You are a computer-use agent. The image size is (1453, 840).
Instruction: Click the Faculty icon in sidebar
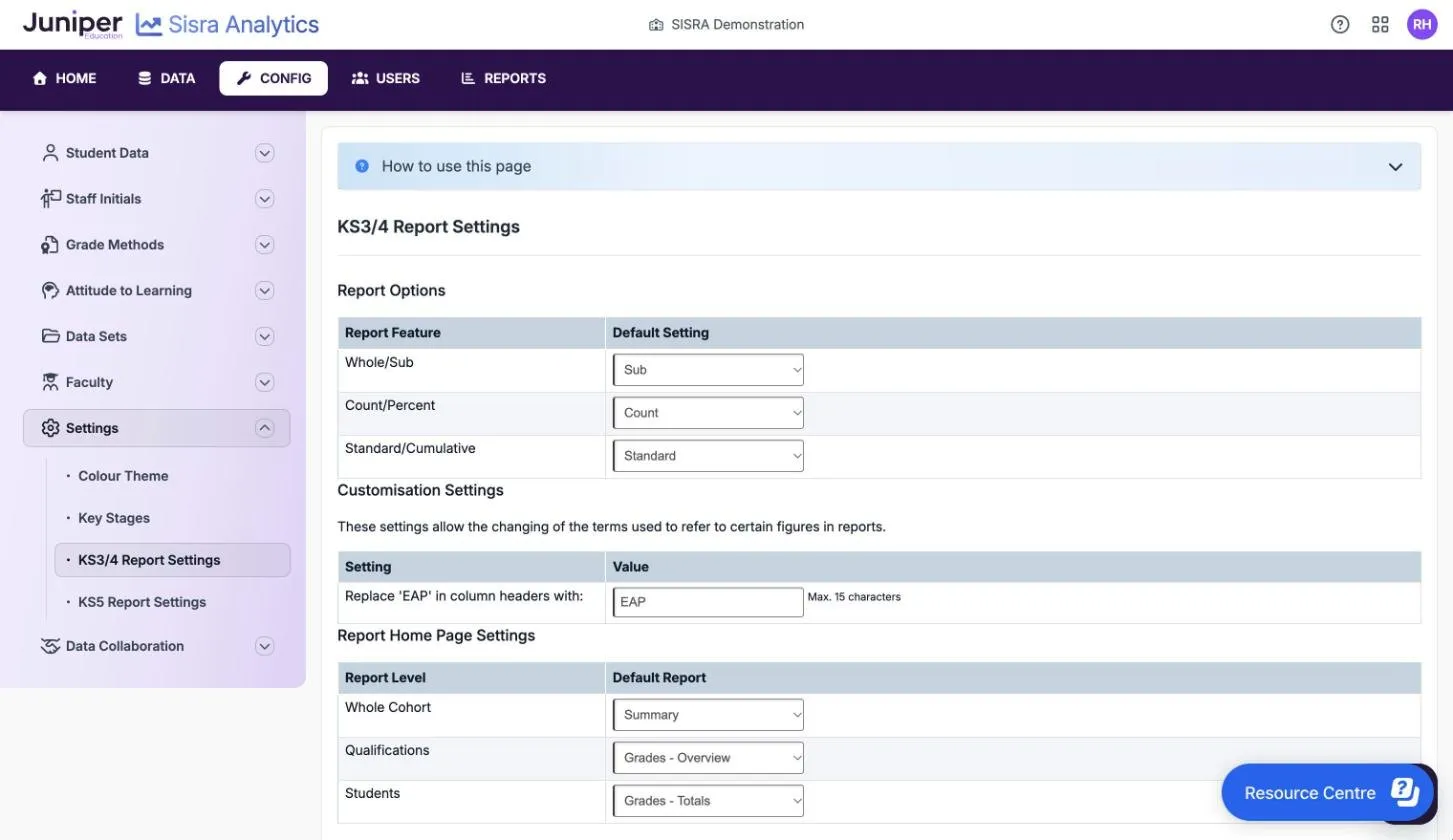pyautogui.click(x=50, y=382)
